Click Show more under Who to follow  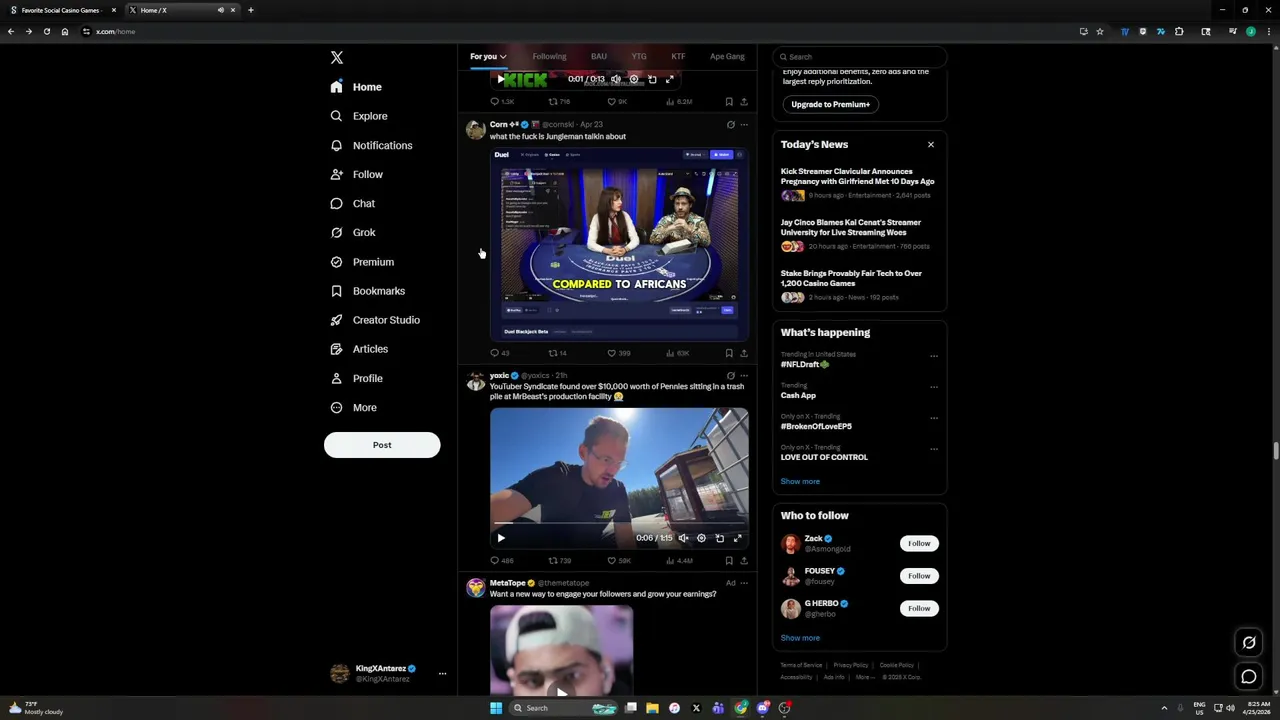pos(800,638)
